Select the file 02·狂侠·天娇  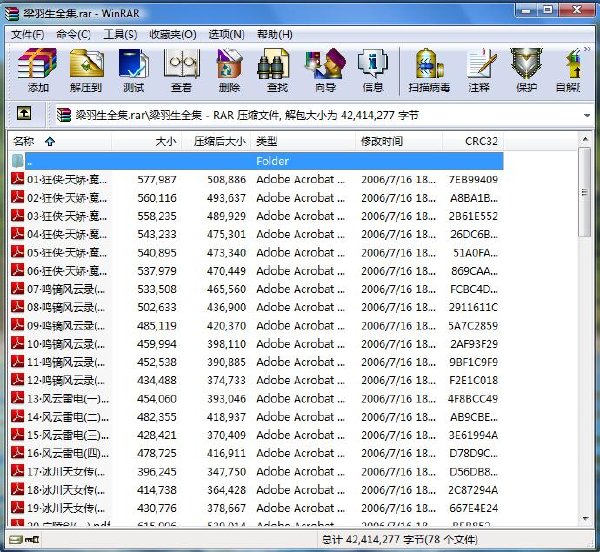[67, 198]
